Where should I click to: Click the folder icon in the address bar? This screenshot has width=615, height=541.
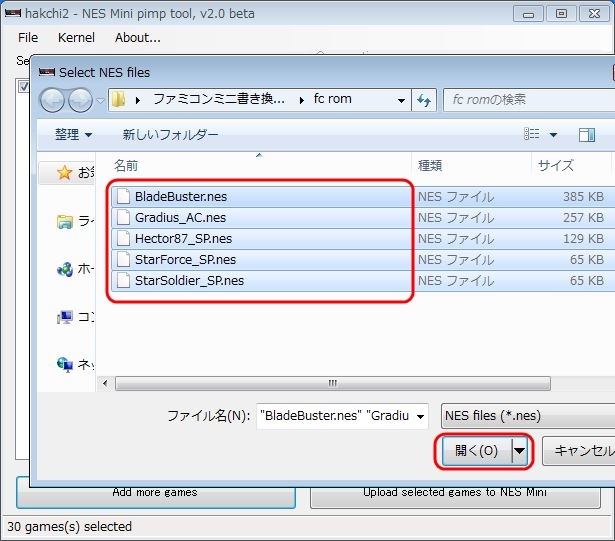click(118, 100)
